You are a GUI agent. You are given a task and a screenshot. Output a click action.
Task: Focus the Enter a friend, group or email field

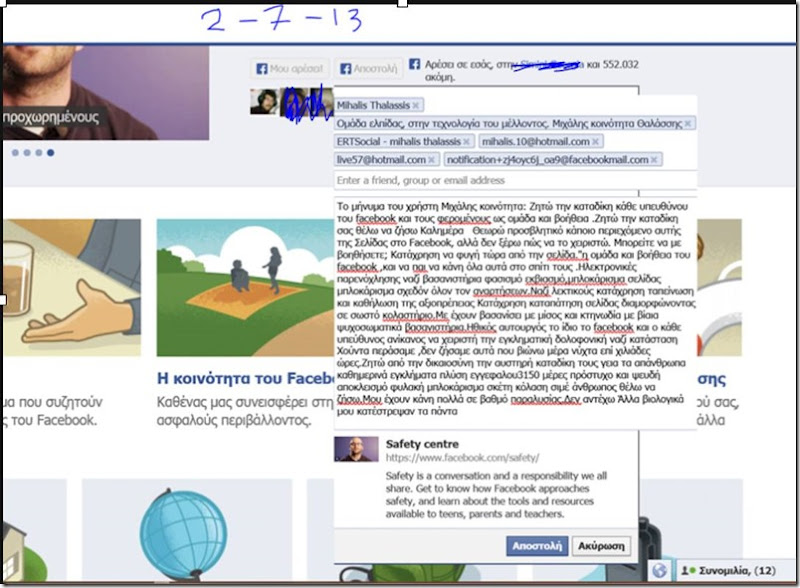[515, 180]
